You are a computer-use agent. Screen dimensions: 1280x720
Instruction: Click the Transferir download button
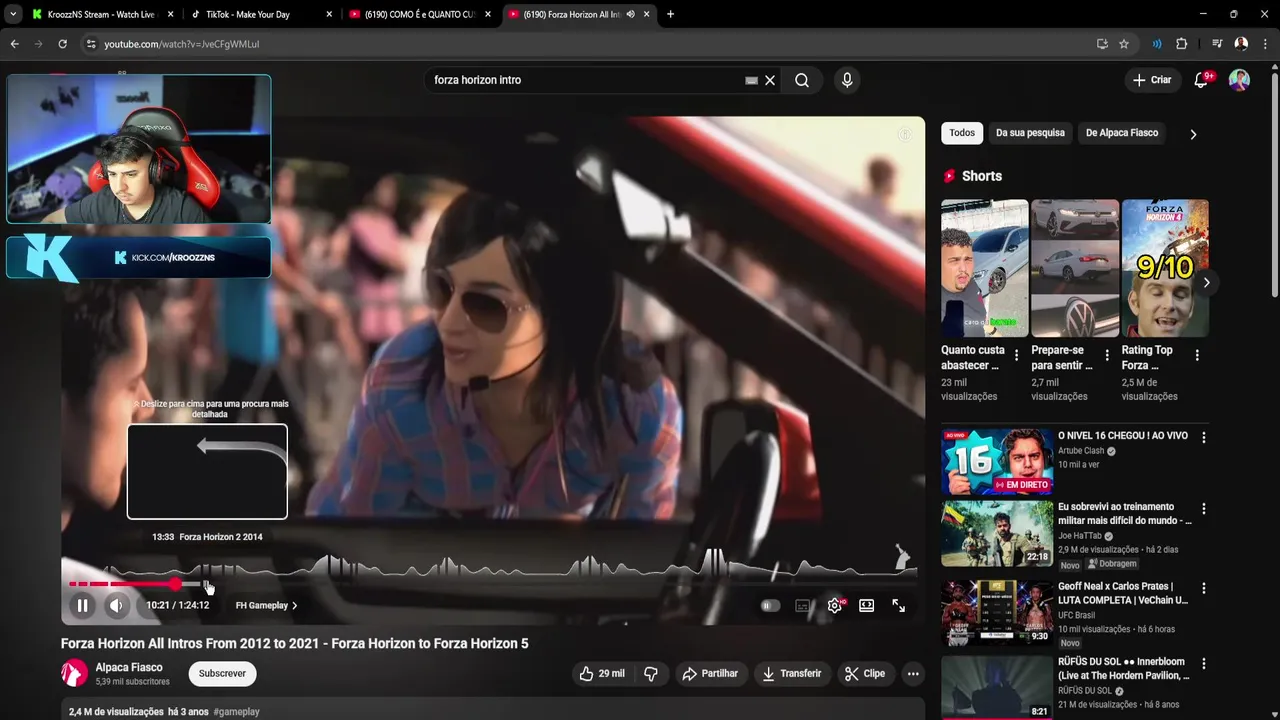[791, 674]
